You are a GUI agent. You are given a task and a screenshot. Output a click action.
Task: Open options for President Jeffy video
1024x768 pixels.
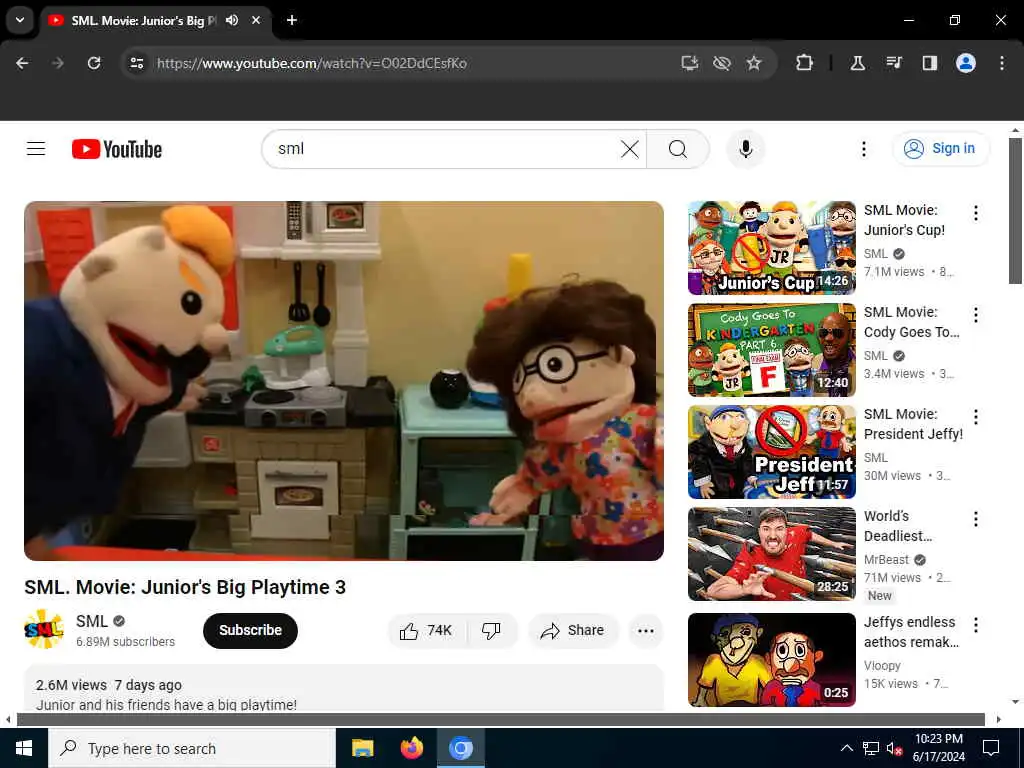click(x=976, y=417)
